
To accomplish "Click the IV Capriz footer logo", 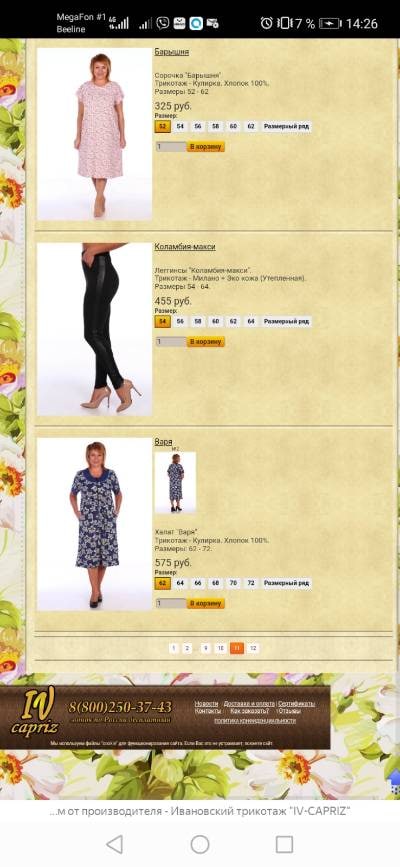I will coord(33,714).
